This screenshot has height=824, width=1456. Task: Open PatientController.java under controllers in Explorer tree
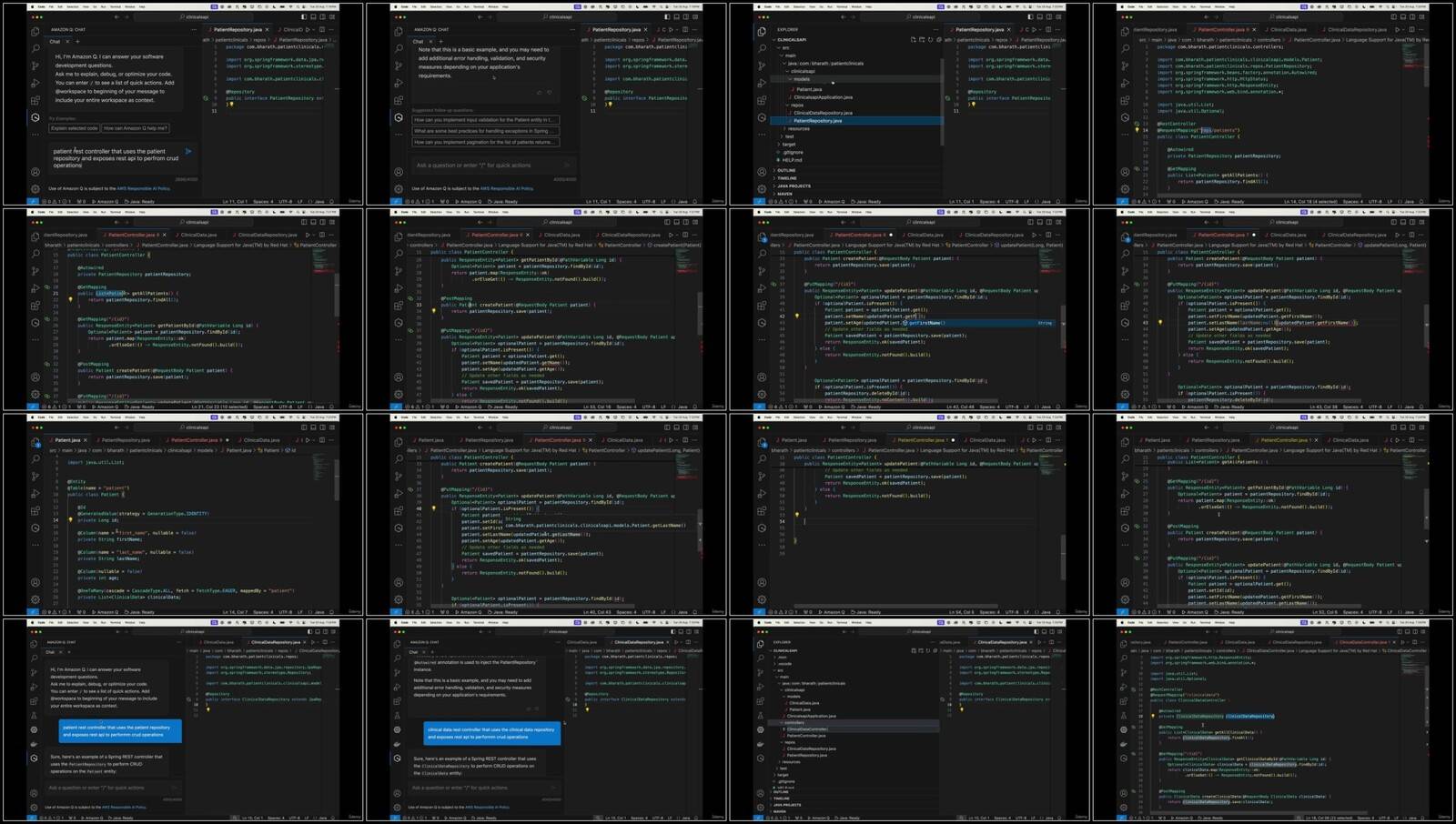point(806,736)
